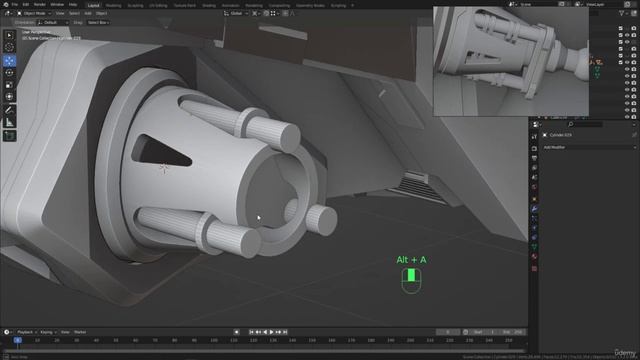Screen dimensions: 640x360
Task: Open the Marker menu in timeline
Action: 80,332
